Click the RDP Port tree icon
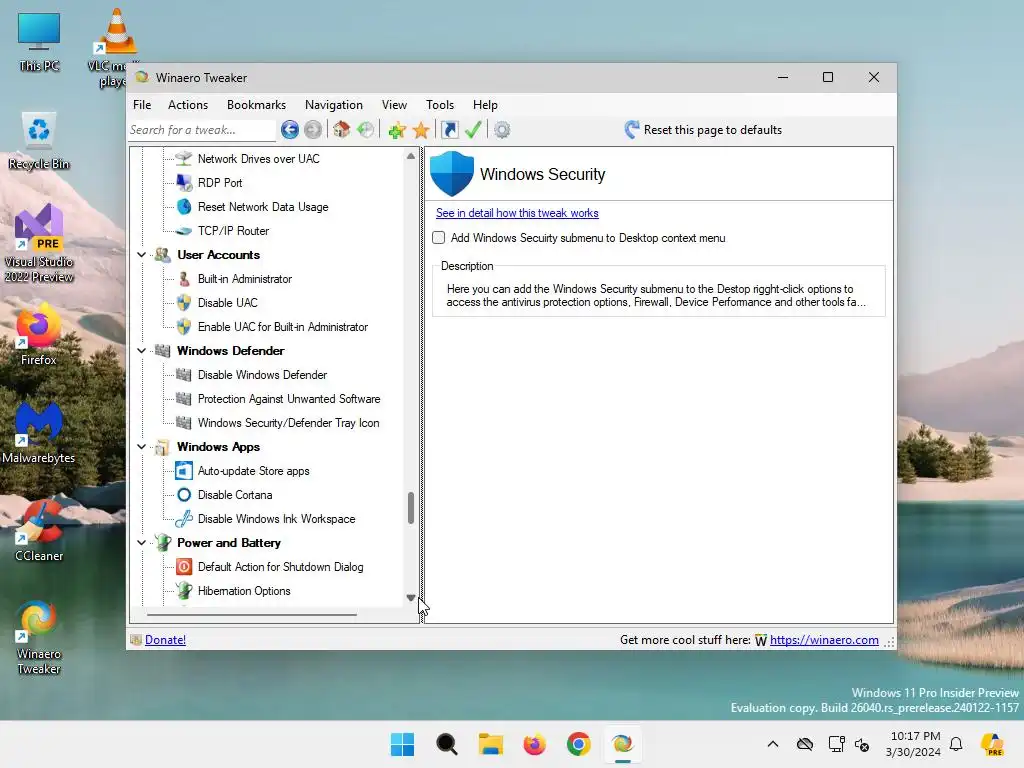This screenshot has width=1024, height=768. 184,183
